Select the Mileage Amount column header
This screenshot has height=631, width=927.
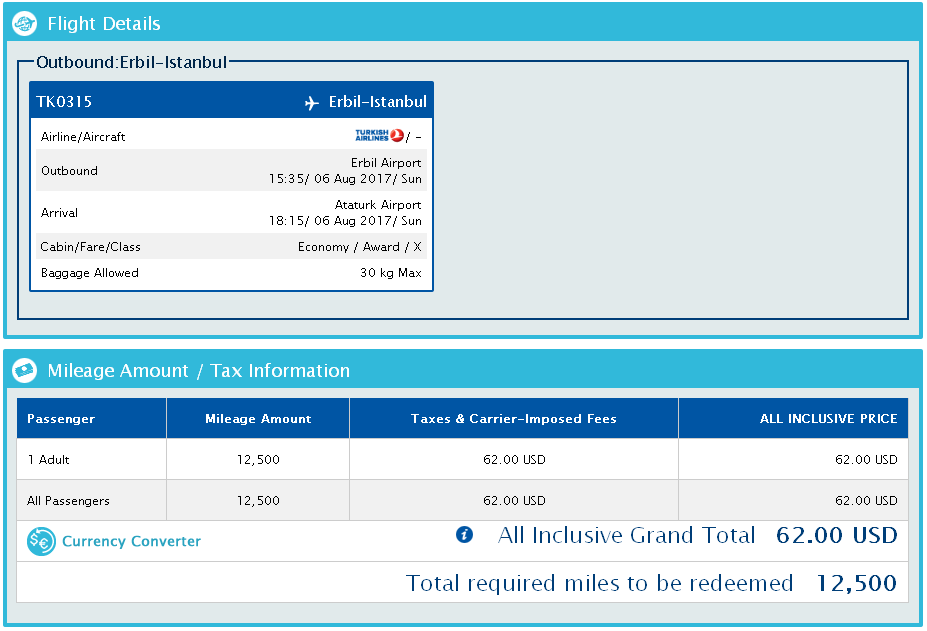pos(258,419)
